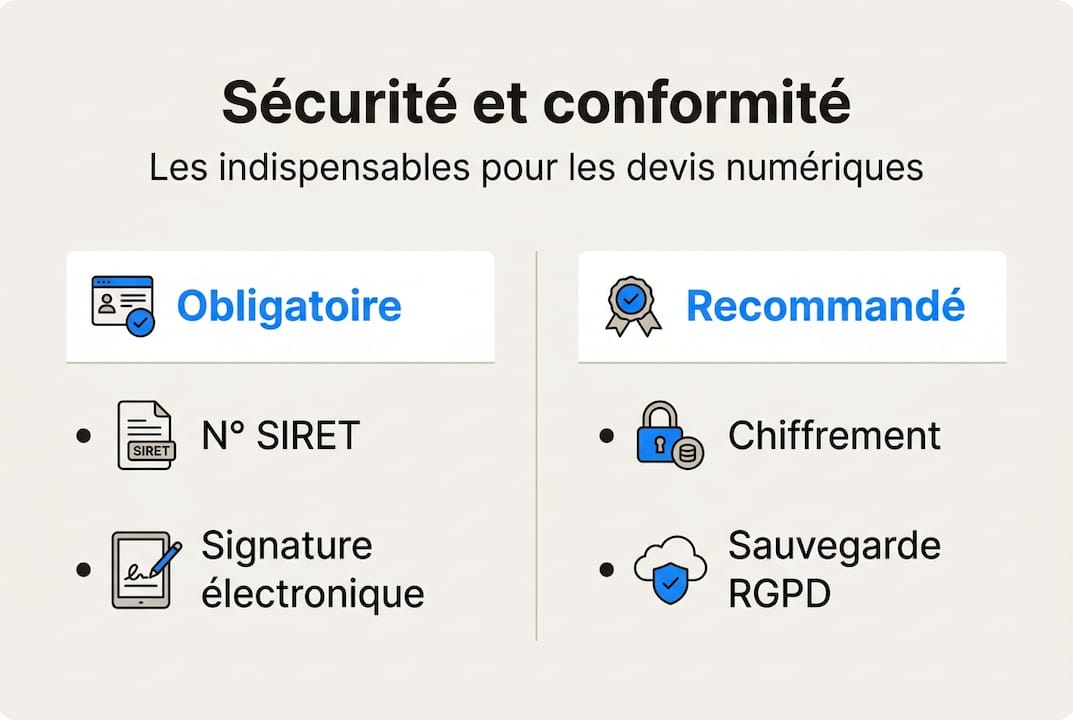Click the bullet before Signature électronique

(84, 571)
